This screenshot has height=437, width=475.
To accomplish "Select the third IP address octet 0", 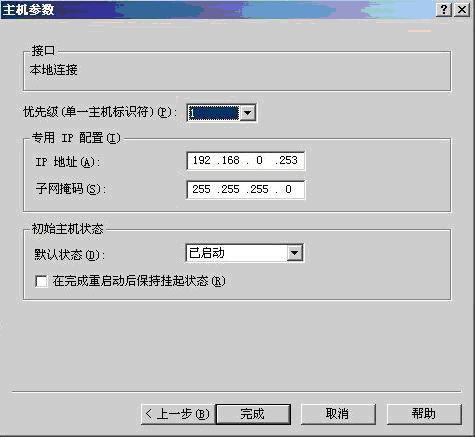I will (x=259, y=160).
